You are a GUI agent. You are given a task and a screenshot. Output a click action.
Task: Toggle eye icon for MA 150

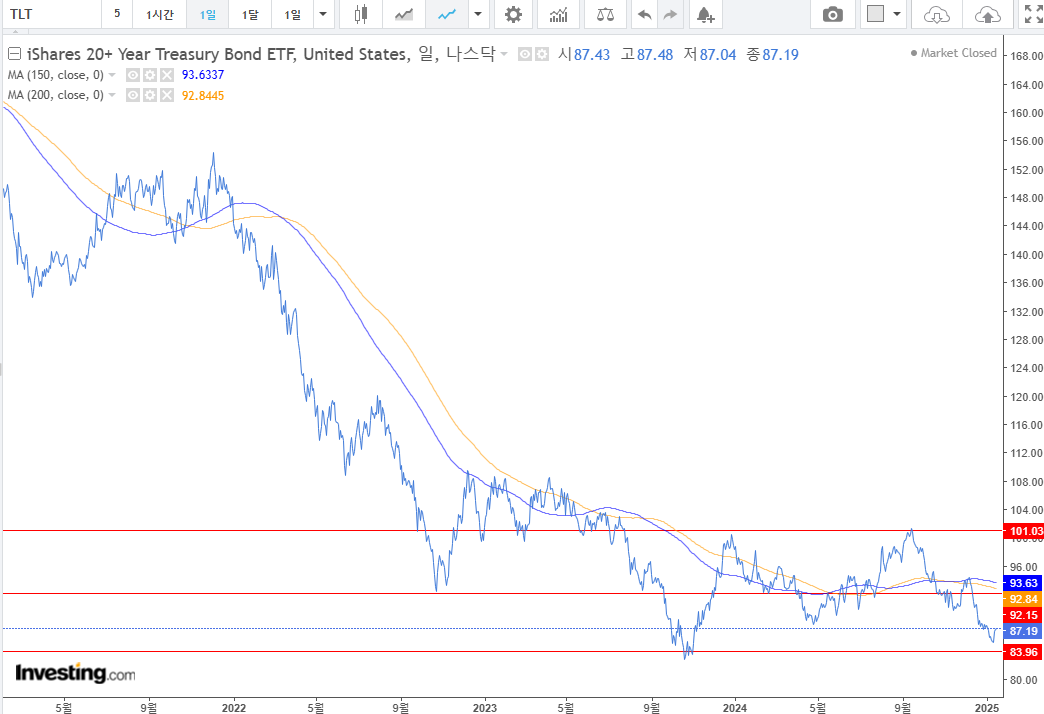pos(133,75)
